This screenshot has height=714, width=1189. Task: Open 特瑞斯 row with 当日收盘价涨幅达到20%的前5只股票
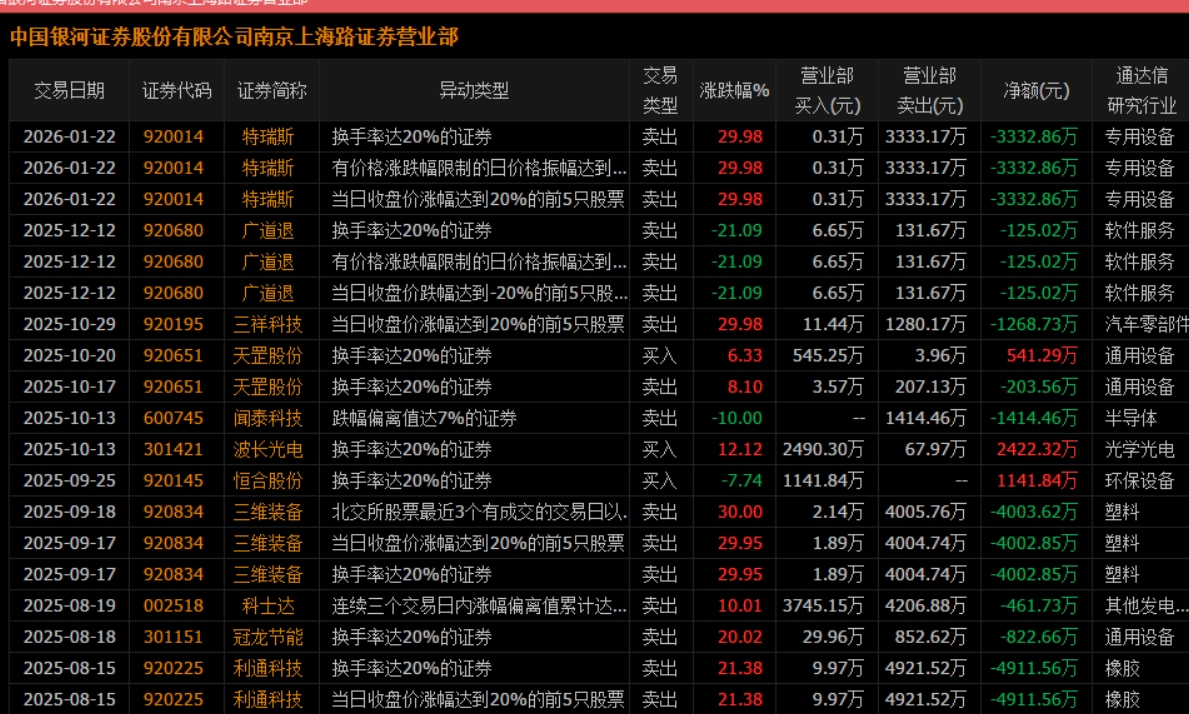click(x=599, y=199)
